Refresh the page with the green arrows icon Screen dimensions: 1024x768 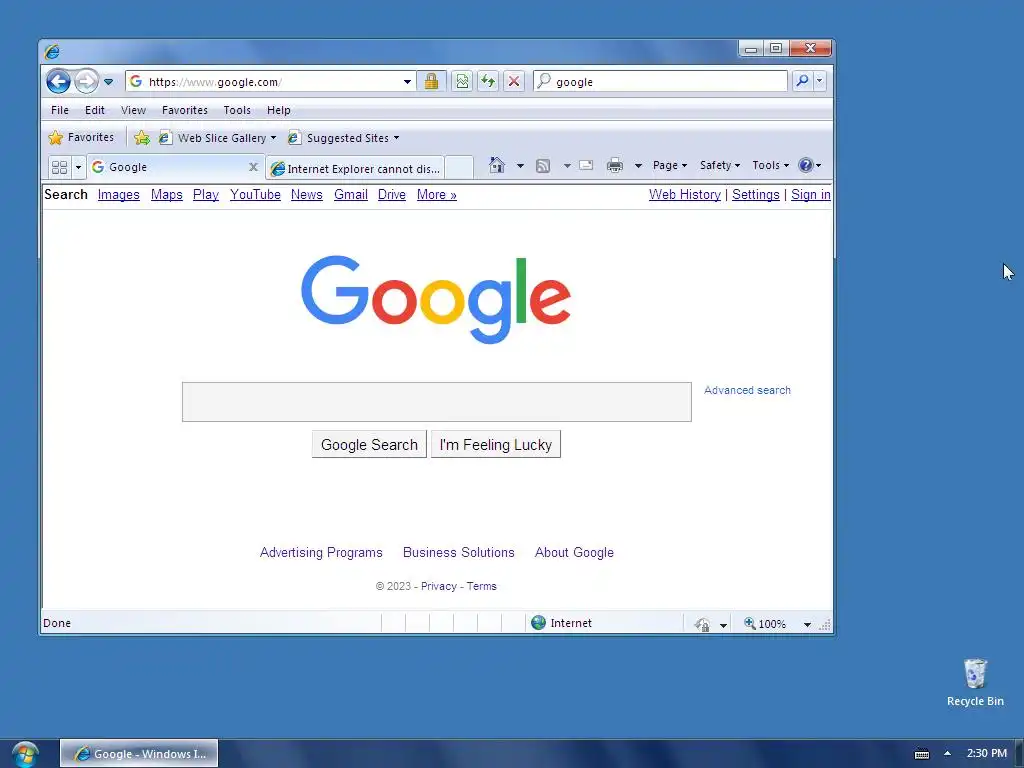[488, 81]
